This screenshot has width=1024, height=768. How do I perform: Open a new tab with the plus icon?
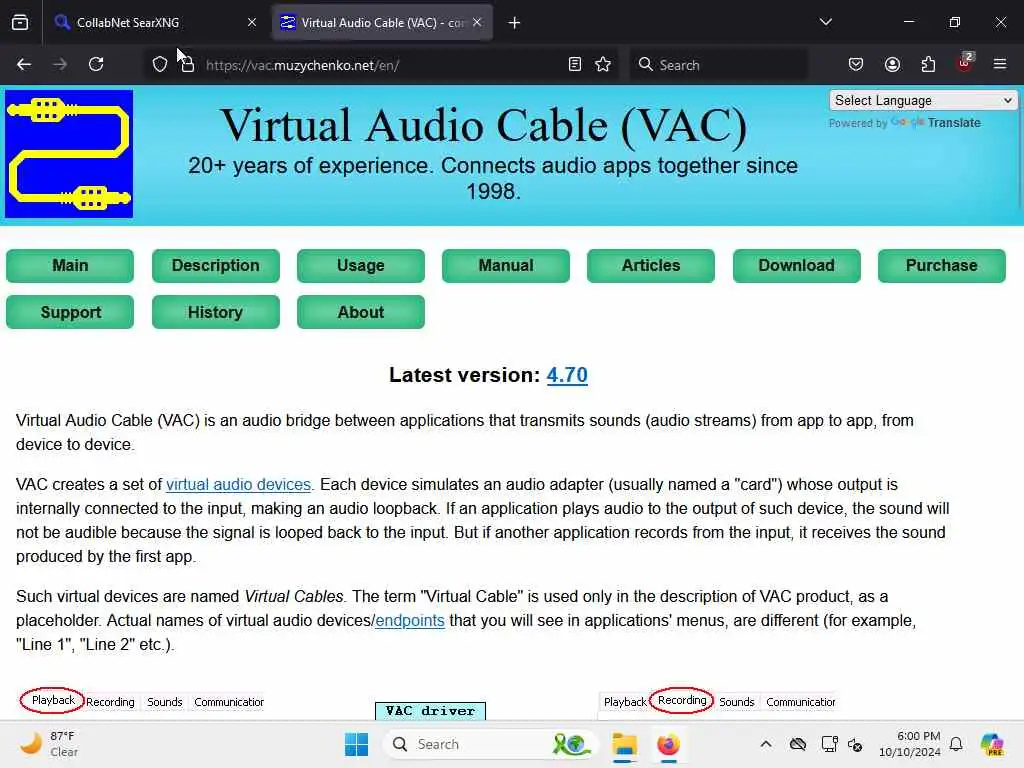coord(515,23)
